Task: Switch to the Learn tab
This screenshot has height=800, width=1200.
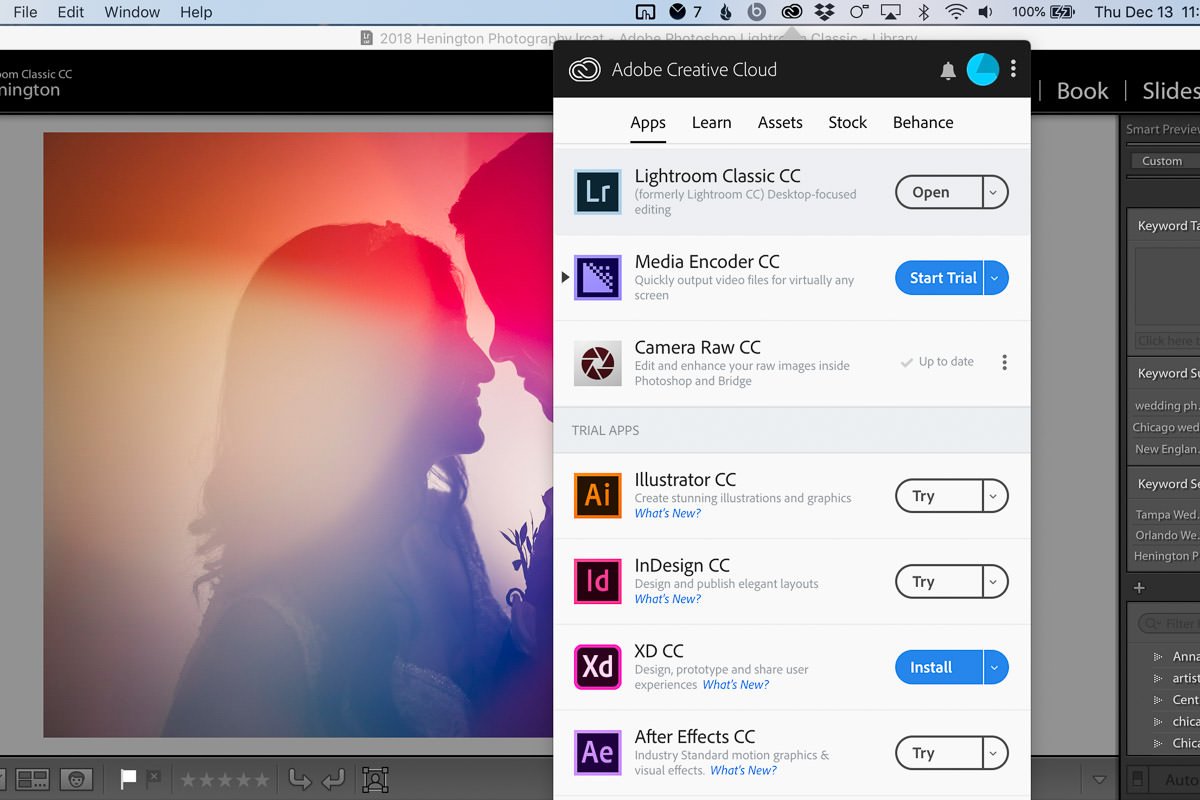Action: (711, 122)
